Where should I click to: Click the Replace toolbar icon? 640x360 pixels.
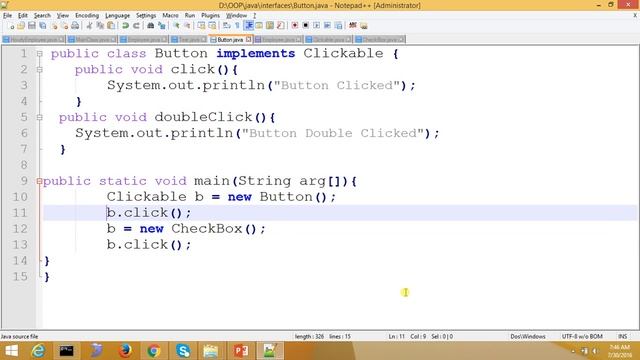[x=162, y=25]
